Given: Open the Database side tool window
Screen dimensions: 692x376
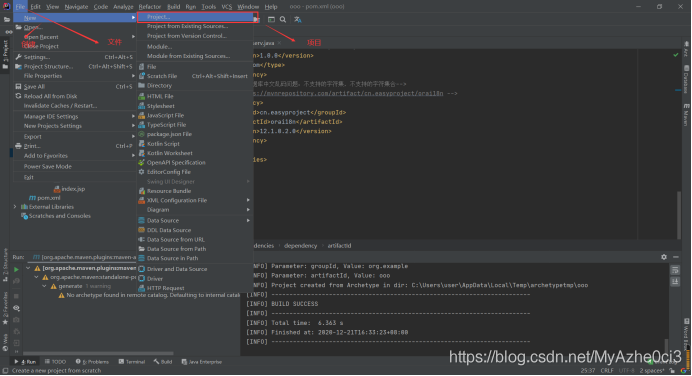Looking at the screenshot, I should (686, 80).
